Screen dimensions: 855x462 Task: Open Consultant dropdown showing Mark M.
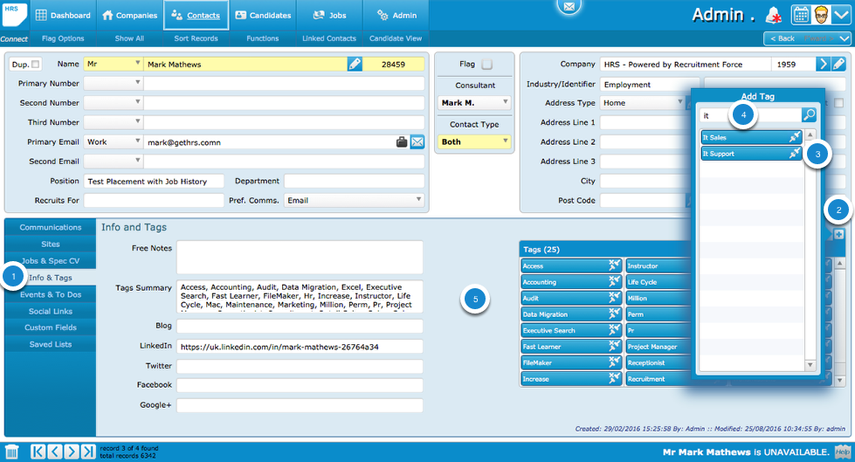coord(474,103)
